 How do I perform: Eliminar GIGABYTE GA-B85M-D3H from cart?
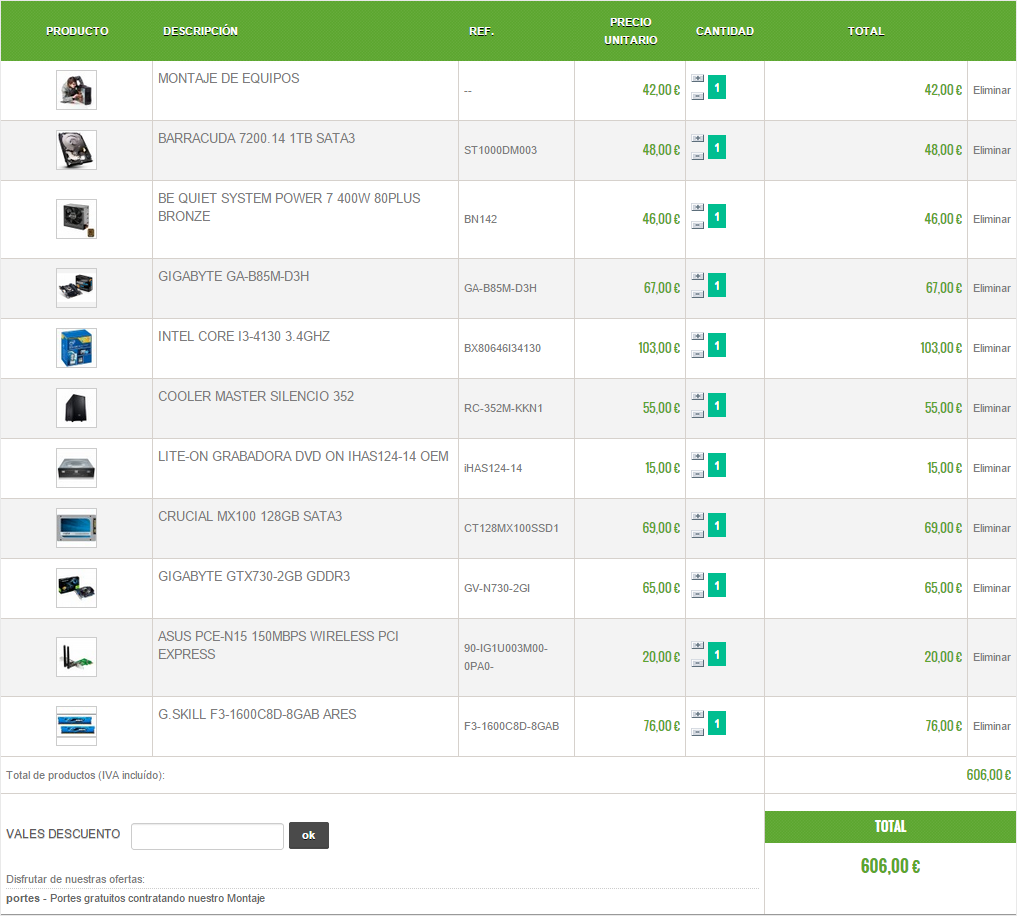click(991, 288)
